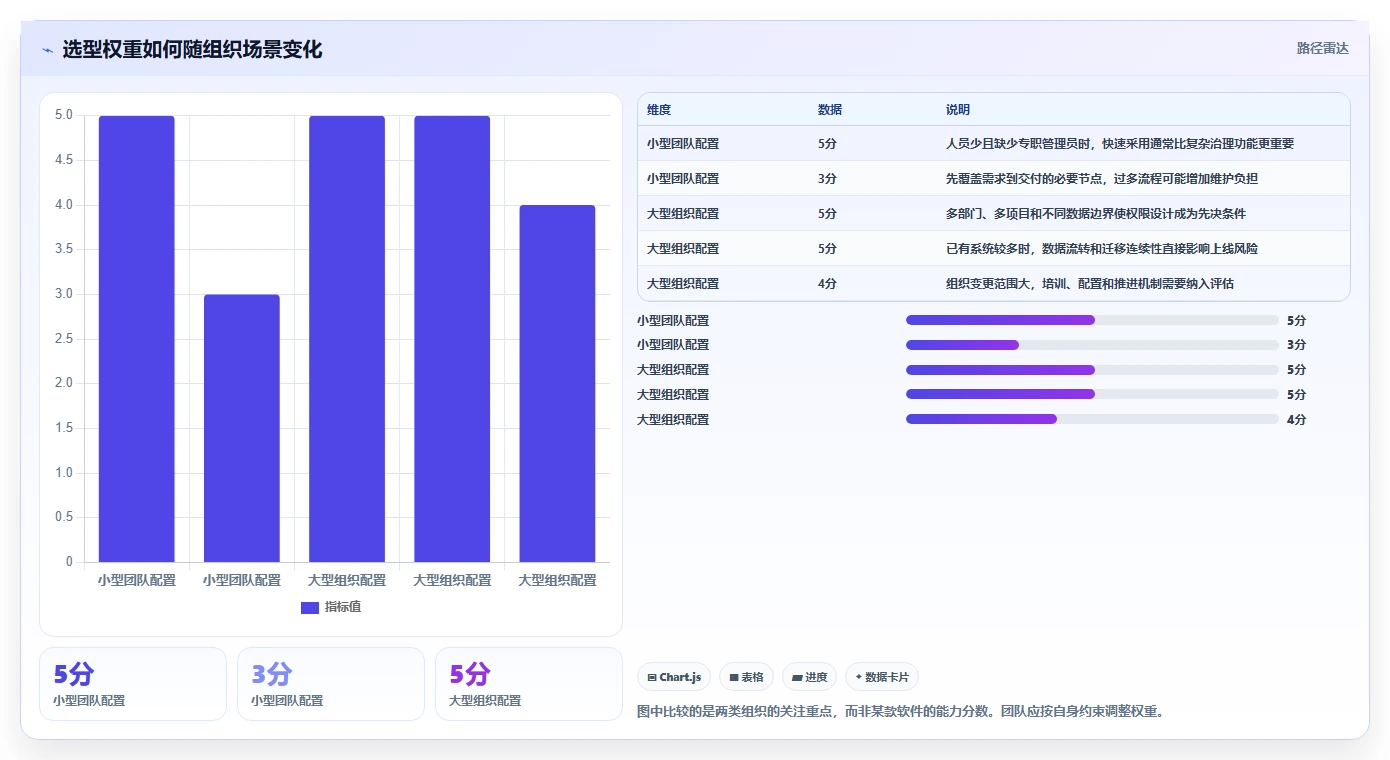Toggle the 指标值 legend entry
Image resolution: width=1390 pixels, height=760 pixels.
tap(331, 607)
